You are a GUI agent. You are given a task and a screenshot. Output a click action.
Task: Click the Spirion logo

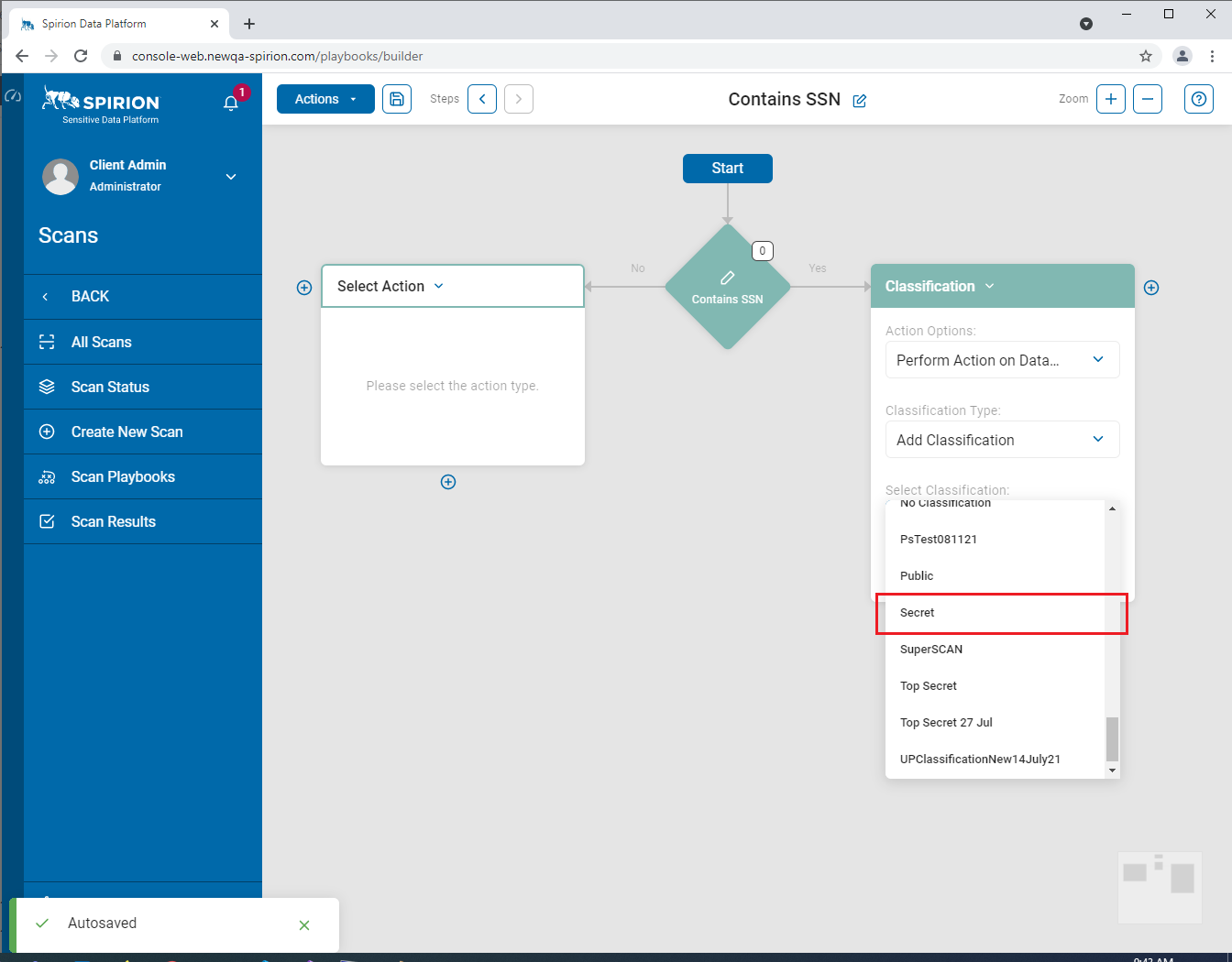101,104
